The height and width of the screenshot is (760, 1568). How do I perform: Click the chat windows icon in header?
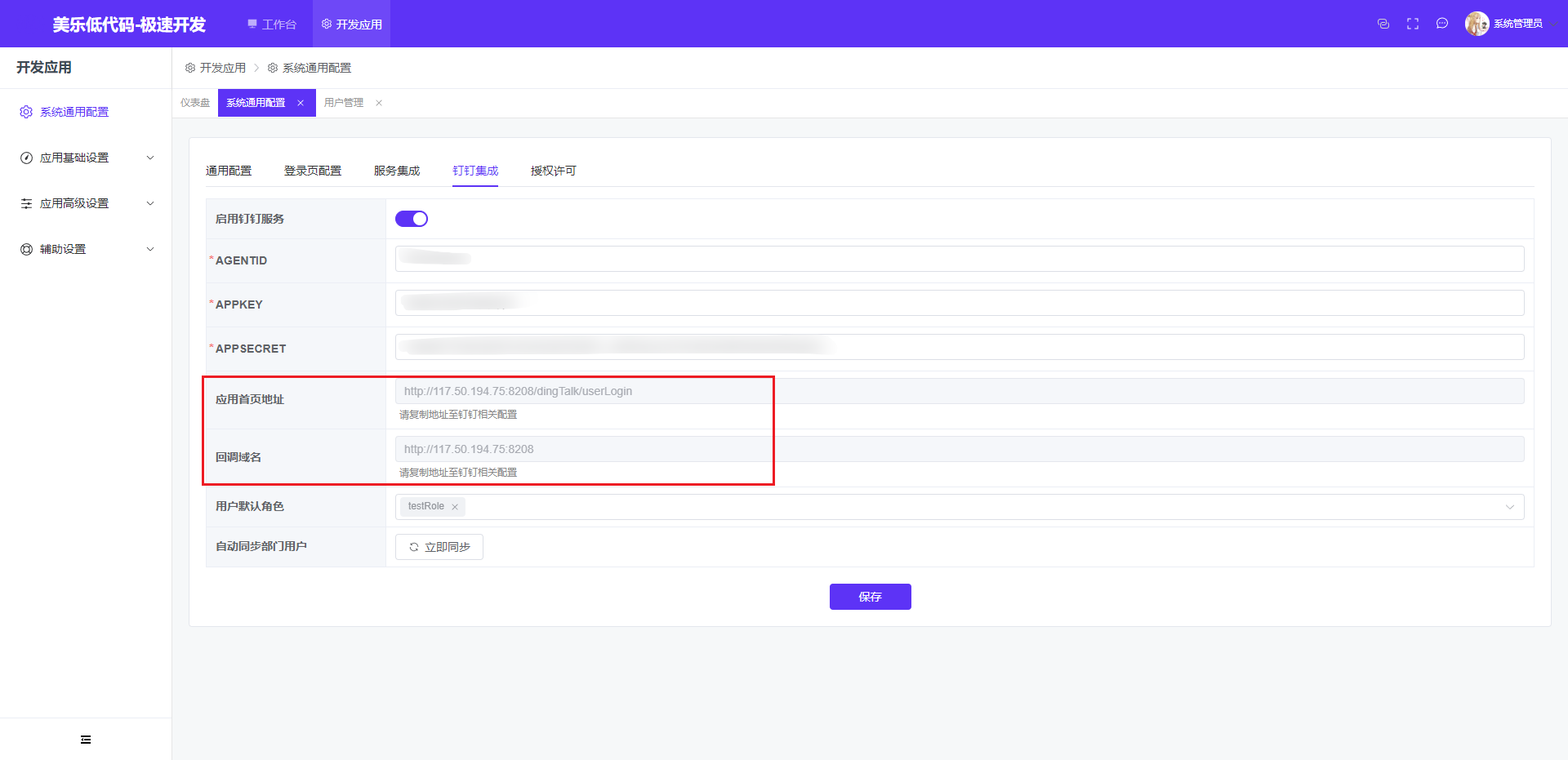[x=1383, y=24]
